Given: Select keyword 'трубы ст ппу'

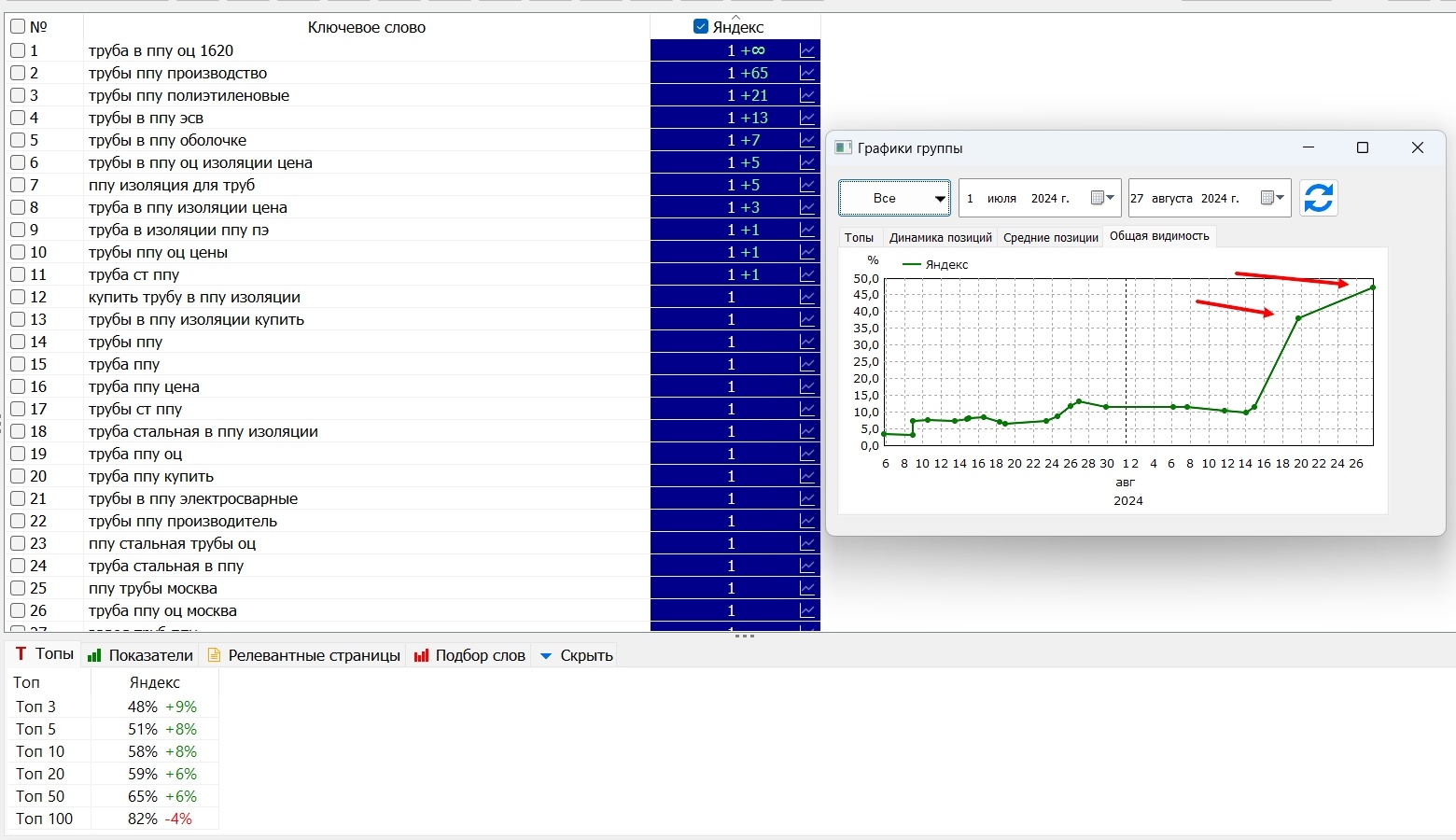Looking at the screenshot, I should coord(135,409).
